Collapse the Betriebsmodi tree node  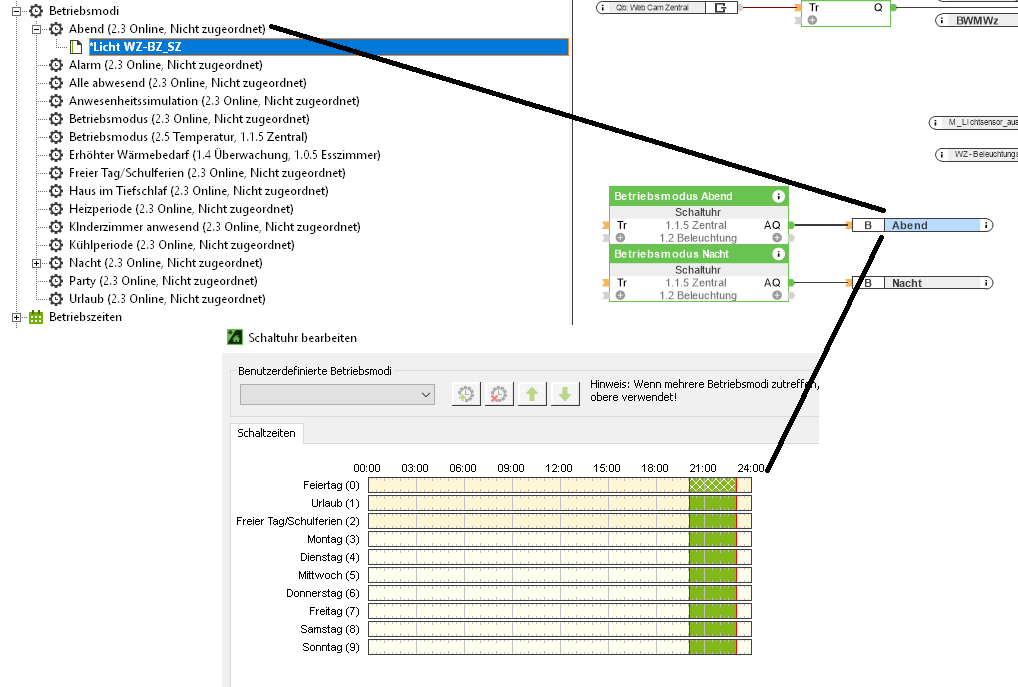(x=17, y=11)
